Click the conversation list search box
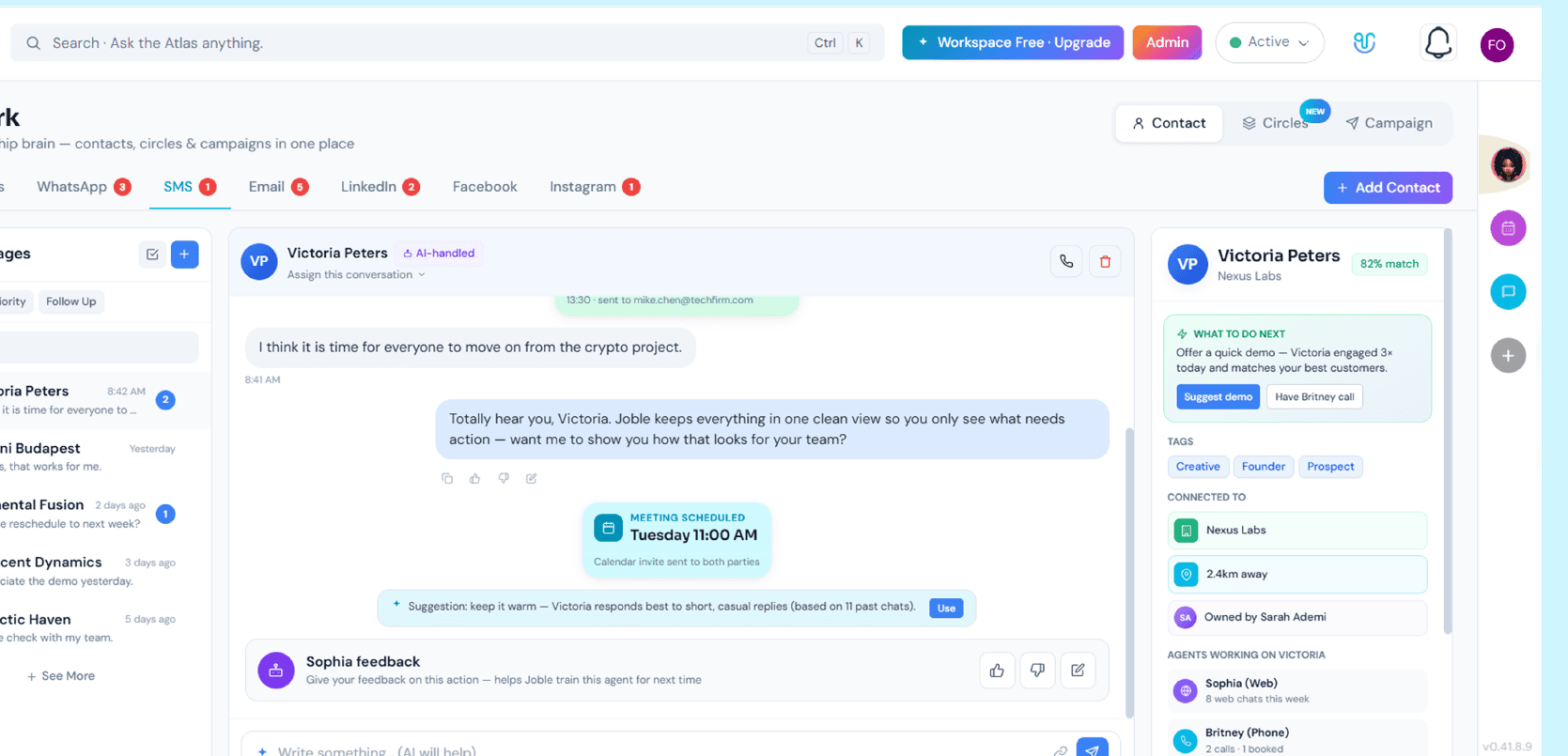 click(99, 347)
